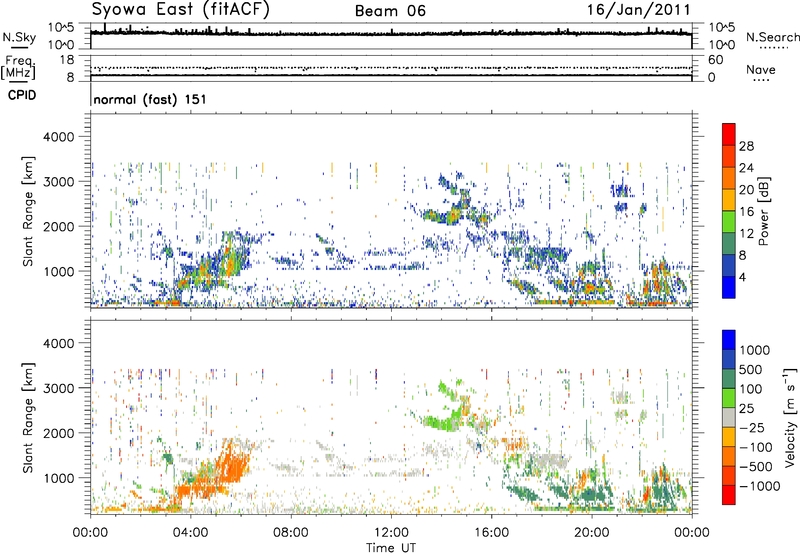
Task: Select the "Time UT" axis title
Action: [391, 548]
